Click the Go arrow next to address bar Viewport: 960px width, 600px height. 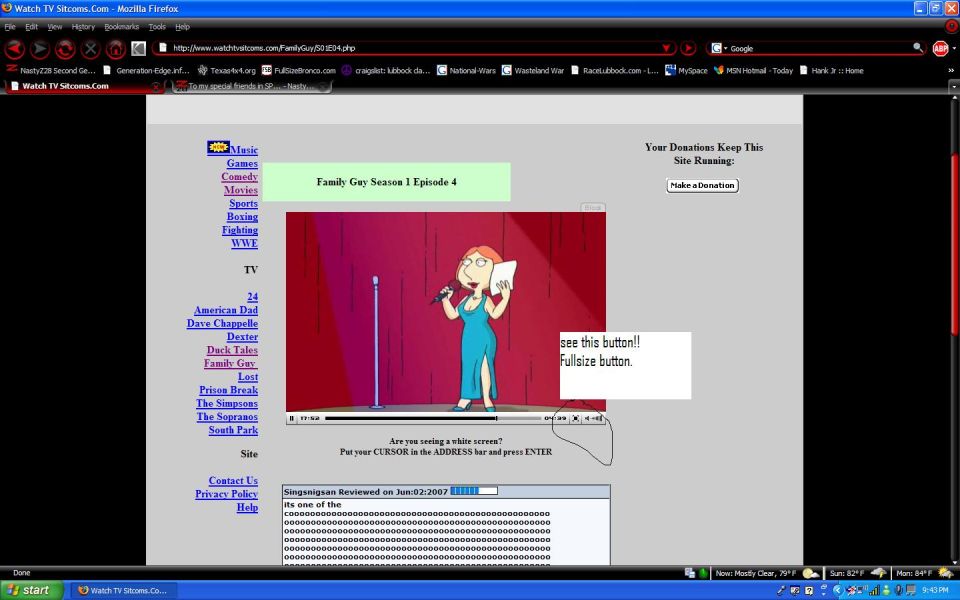(688, 48)
